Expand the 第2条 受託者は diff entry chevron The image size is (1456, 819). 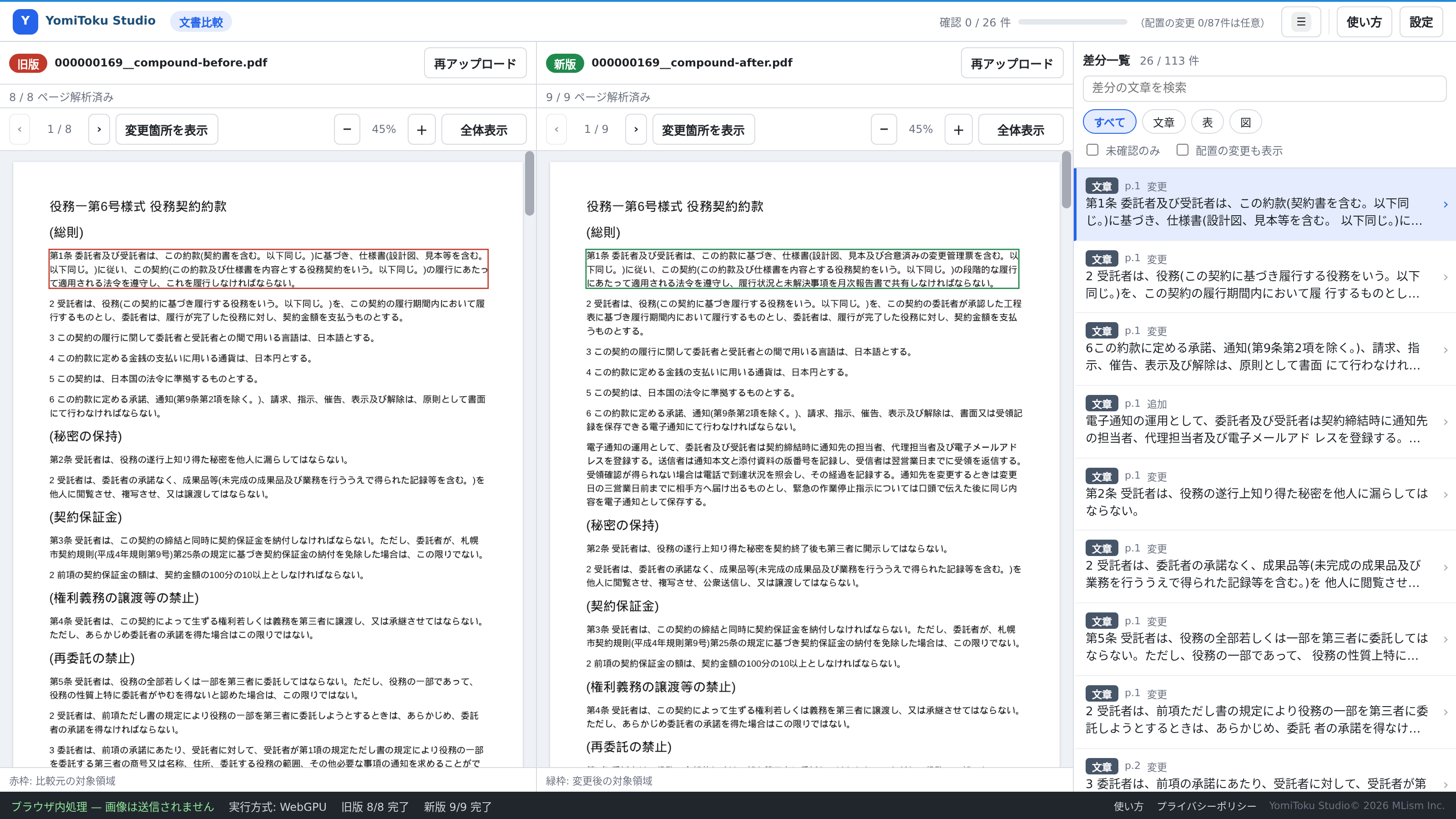pos(1445,495)
